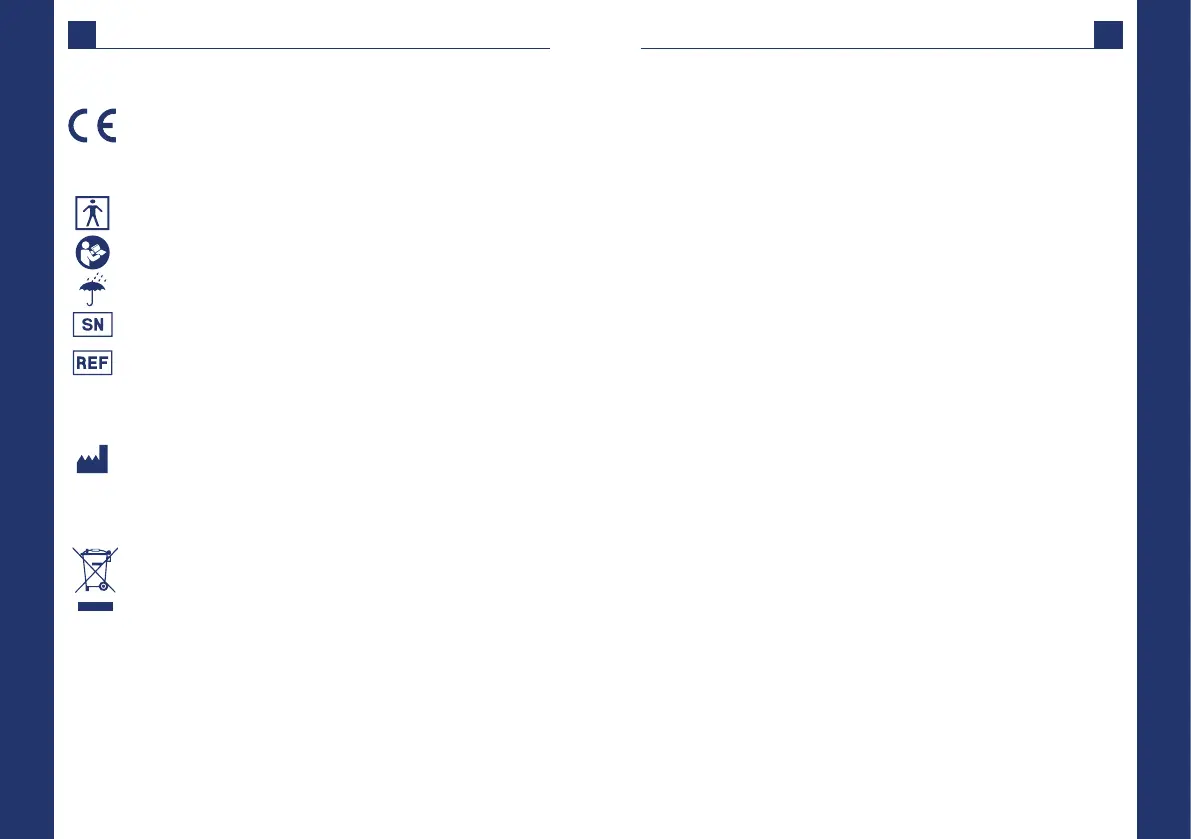The height and width of the screenshot is (839, 1191).
Task: Click the blue square at top-right page corner
Action: click(x=1108, y=35)
